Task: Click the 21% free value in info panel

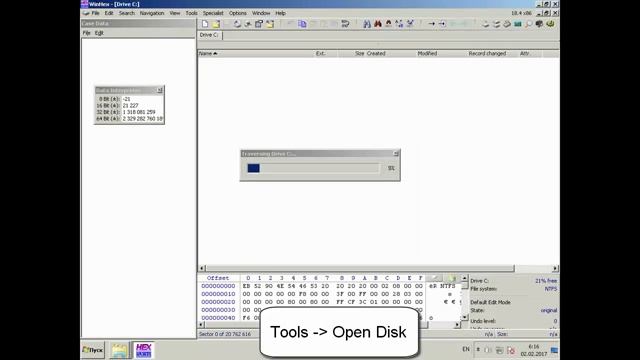Action: tap(546, 281)
